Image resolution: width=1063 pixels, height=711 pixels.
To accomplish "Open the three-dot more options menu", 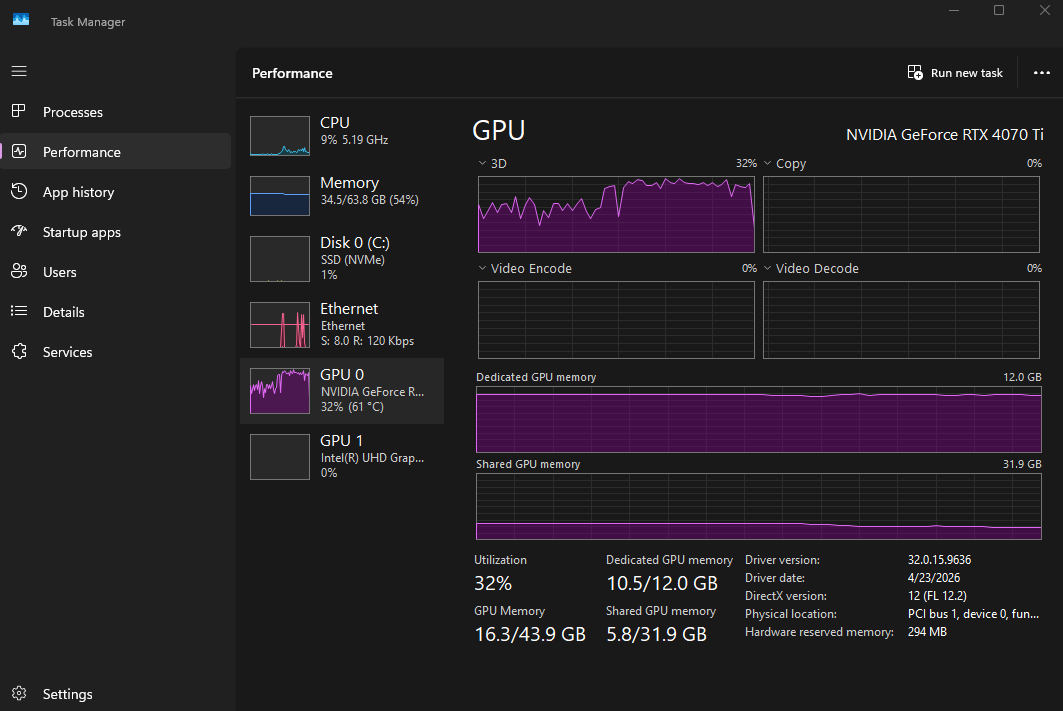I will (x=1041, y=73).
